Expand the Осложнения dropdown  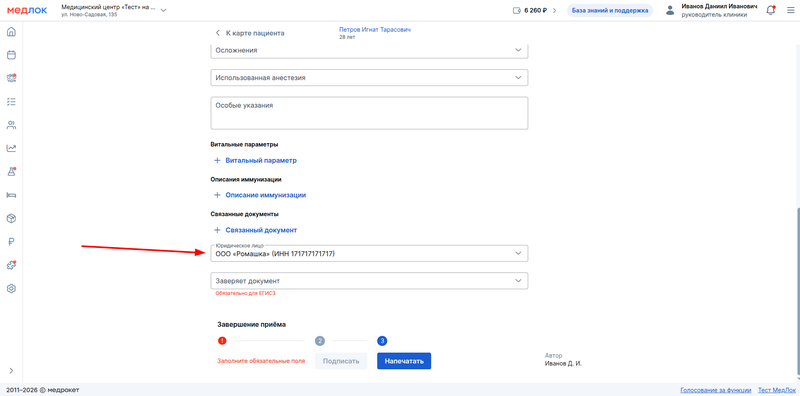click(369, 51)
